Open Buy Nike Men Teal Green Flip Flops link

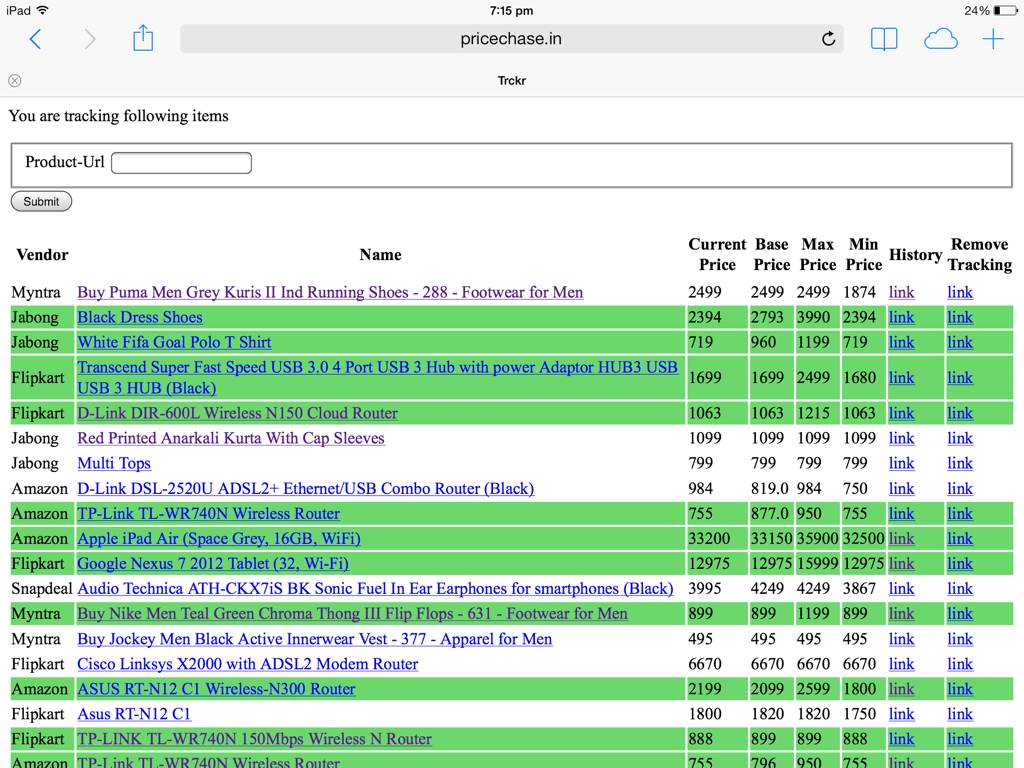click(352, 613)
